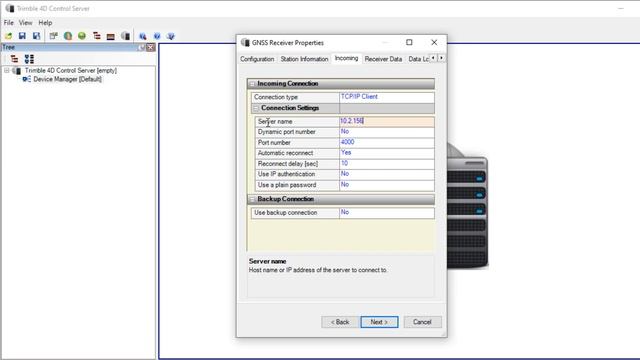Viewport: 640px width, 360px height.
Task: Open the partially visible Data Lc tab
Action: tap(418, 59)
